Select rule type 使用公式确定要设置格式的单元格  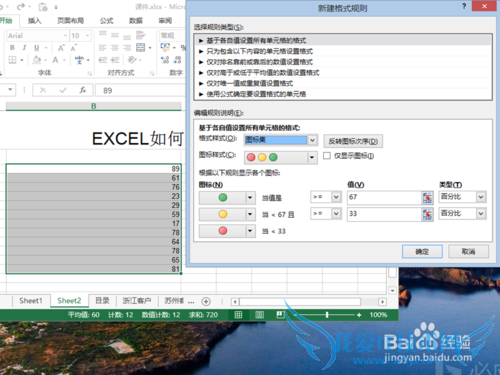(343, 94)
